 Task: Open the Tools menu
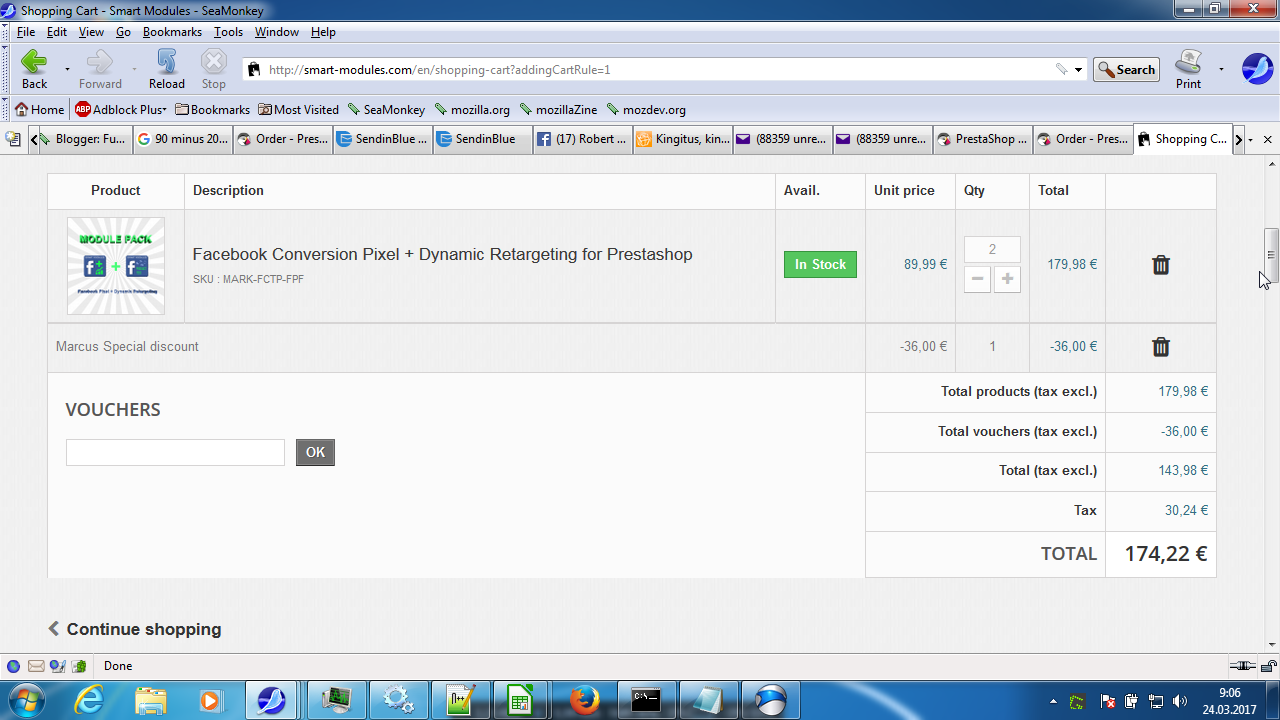(x=228, y=32)
